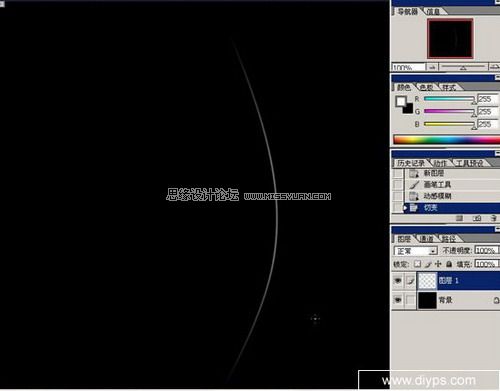Click the Navigator preview thumbnail
Viewport: 500px width, 391px height.
(x=450, y=39)
